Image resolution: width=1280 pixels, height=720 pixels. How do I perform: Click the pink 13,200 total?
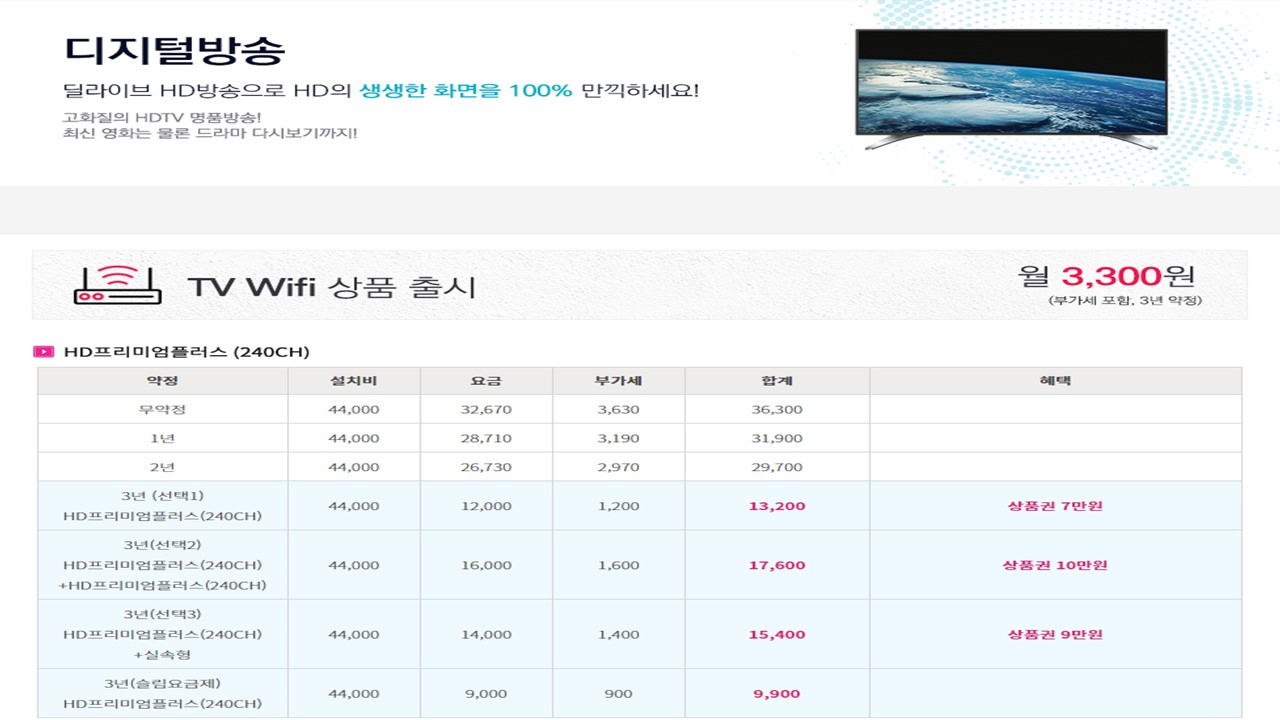777,506
